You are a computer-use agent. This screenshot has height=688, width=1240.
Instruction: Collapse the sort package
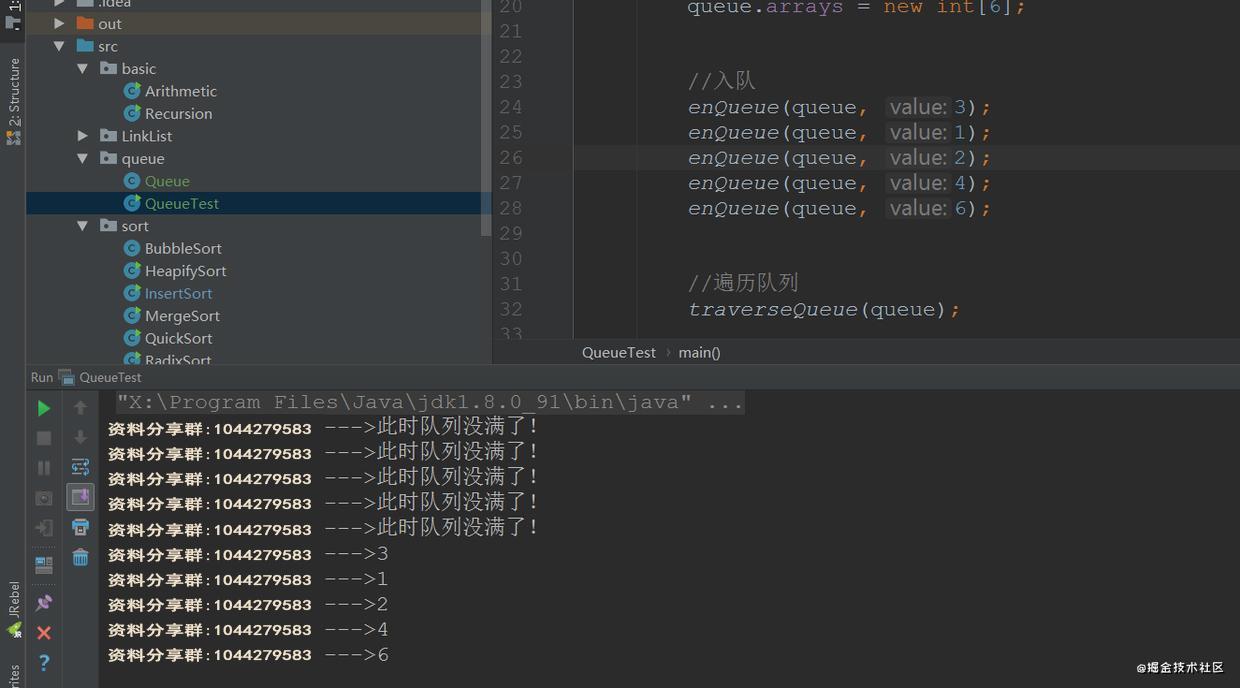pos(83,226)
